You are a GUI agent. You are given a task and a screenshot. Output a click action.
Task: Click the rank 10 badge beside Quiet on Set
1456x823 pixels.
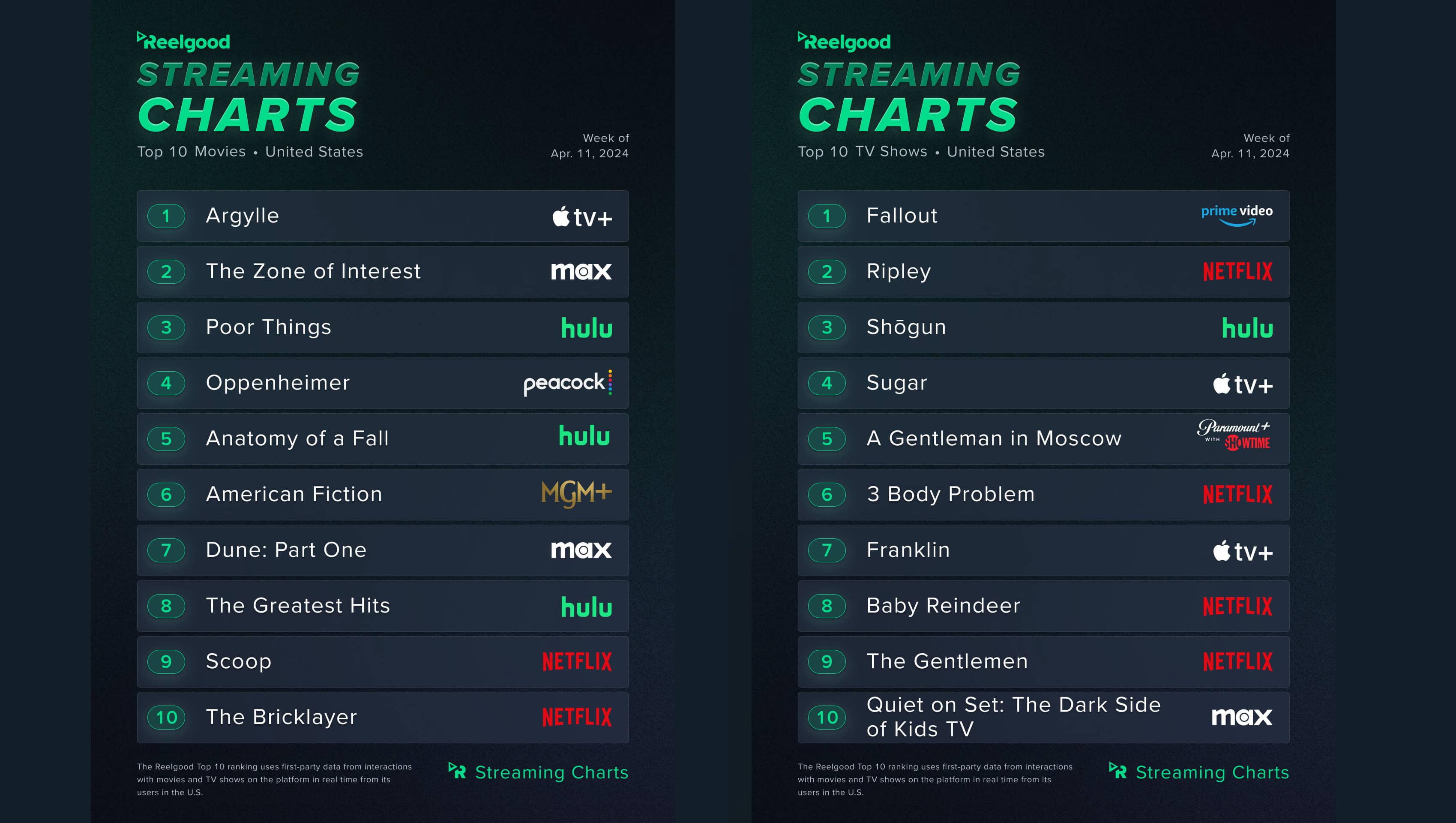pos(827,718)
